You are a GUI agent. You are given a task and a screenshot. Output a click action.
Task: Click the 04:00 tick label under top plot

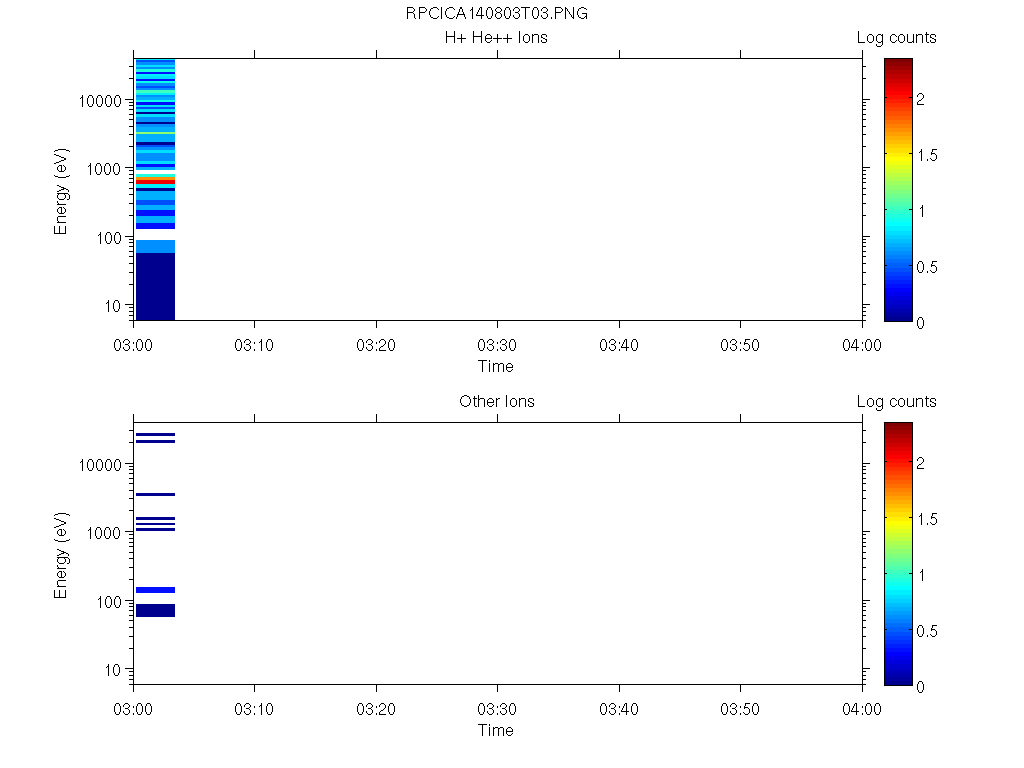coord(862,345)
